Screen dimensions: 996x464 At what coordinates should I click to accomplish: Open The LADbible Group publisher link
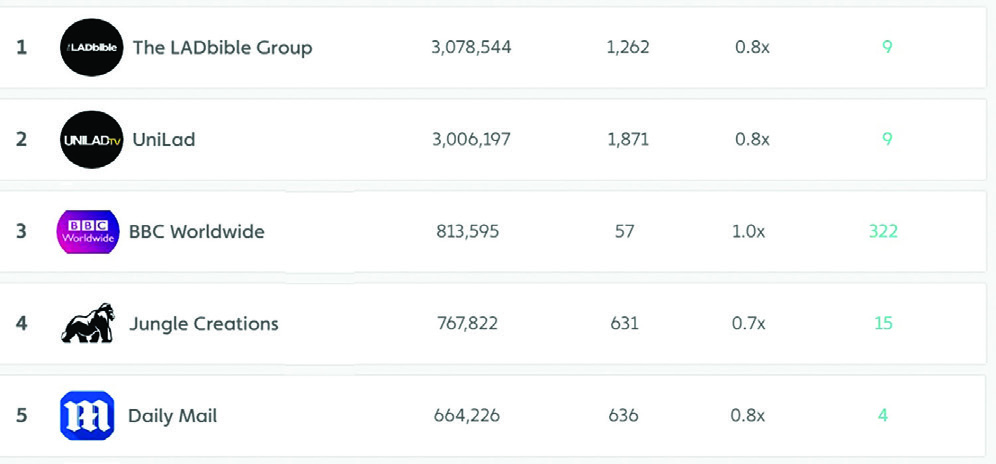222,48
